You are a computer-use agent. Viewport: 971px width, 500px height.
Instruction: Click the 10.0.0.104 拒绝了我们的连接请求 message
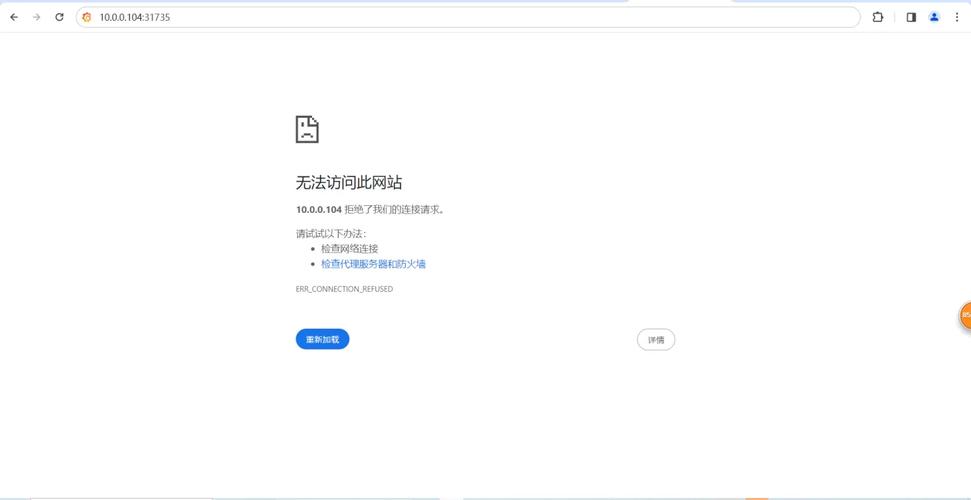[x=370, y=209]
